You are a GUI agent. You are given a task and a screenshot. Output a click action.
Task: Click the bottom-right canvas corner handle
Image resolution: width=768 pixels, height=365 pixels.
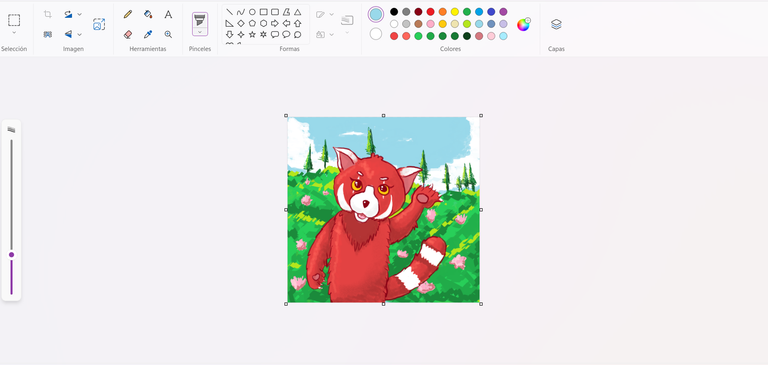481,304
